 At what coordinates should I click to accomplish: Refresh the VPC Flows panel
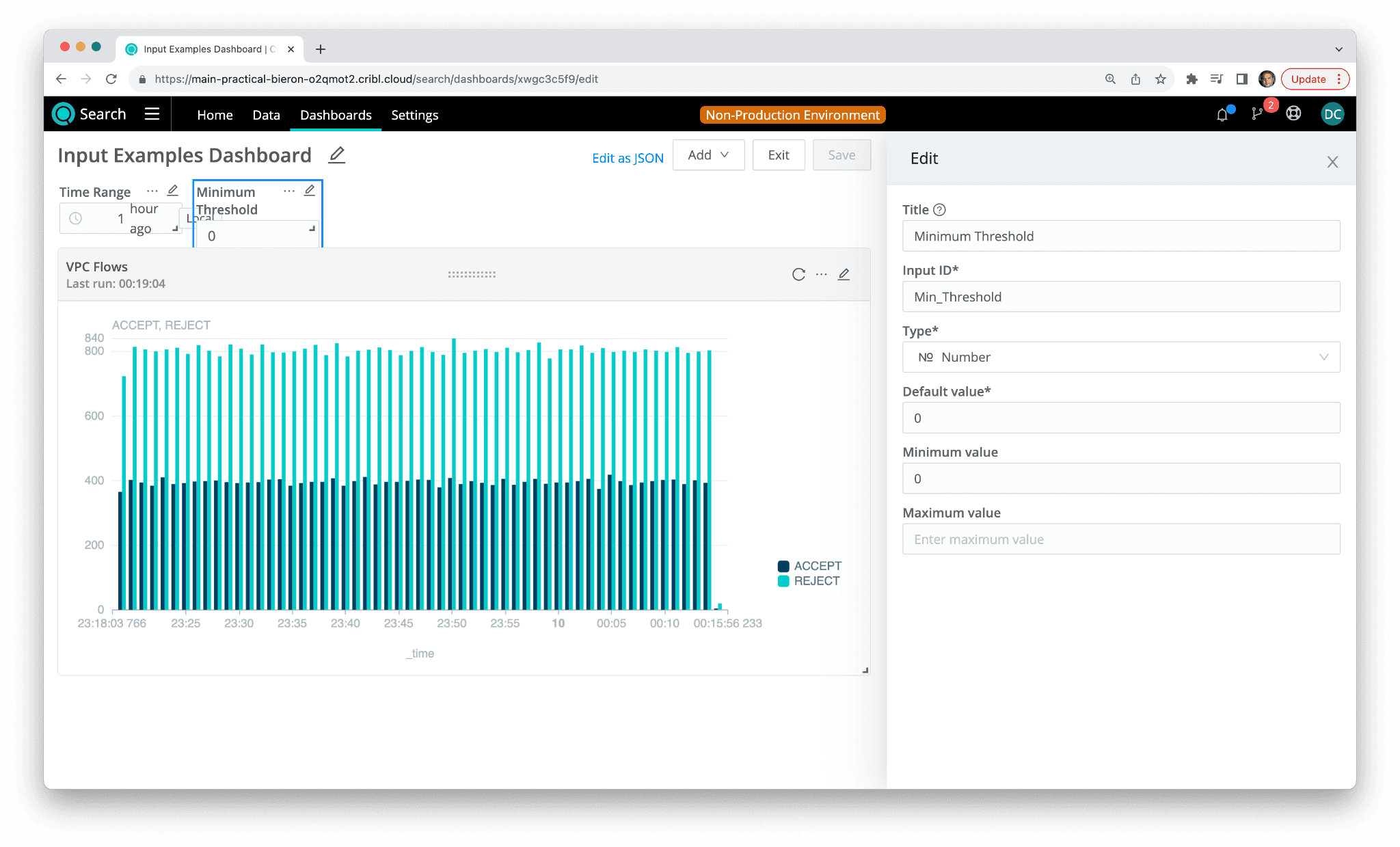point(798,275)
